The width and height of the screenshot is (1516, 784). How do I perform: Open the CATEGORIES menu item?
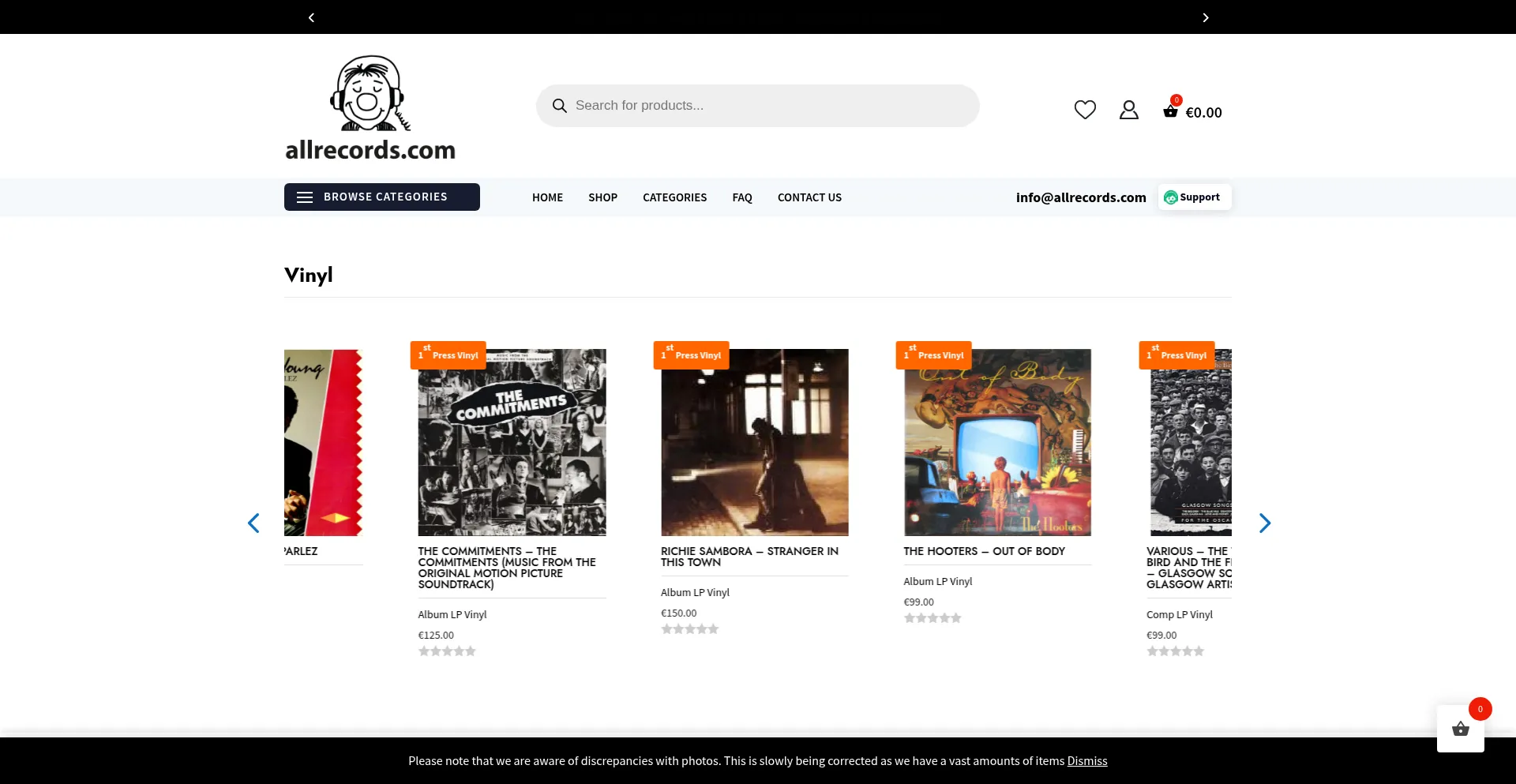coord(675,197)
